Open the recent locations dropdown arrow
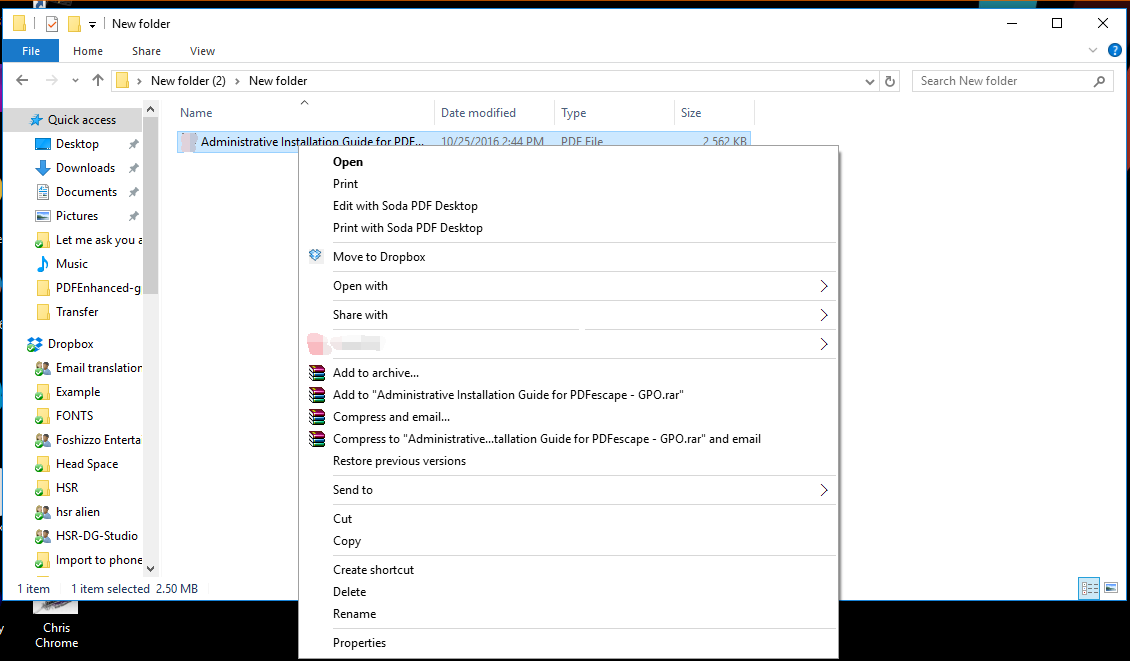 (x=75, y=81)
